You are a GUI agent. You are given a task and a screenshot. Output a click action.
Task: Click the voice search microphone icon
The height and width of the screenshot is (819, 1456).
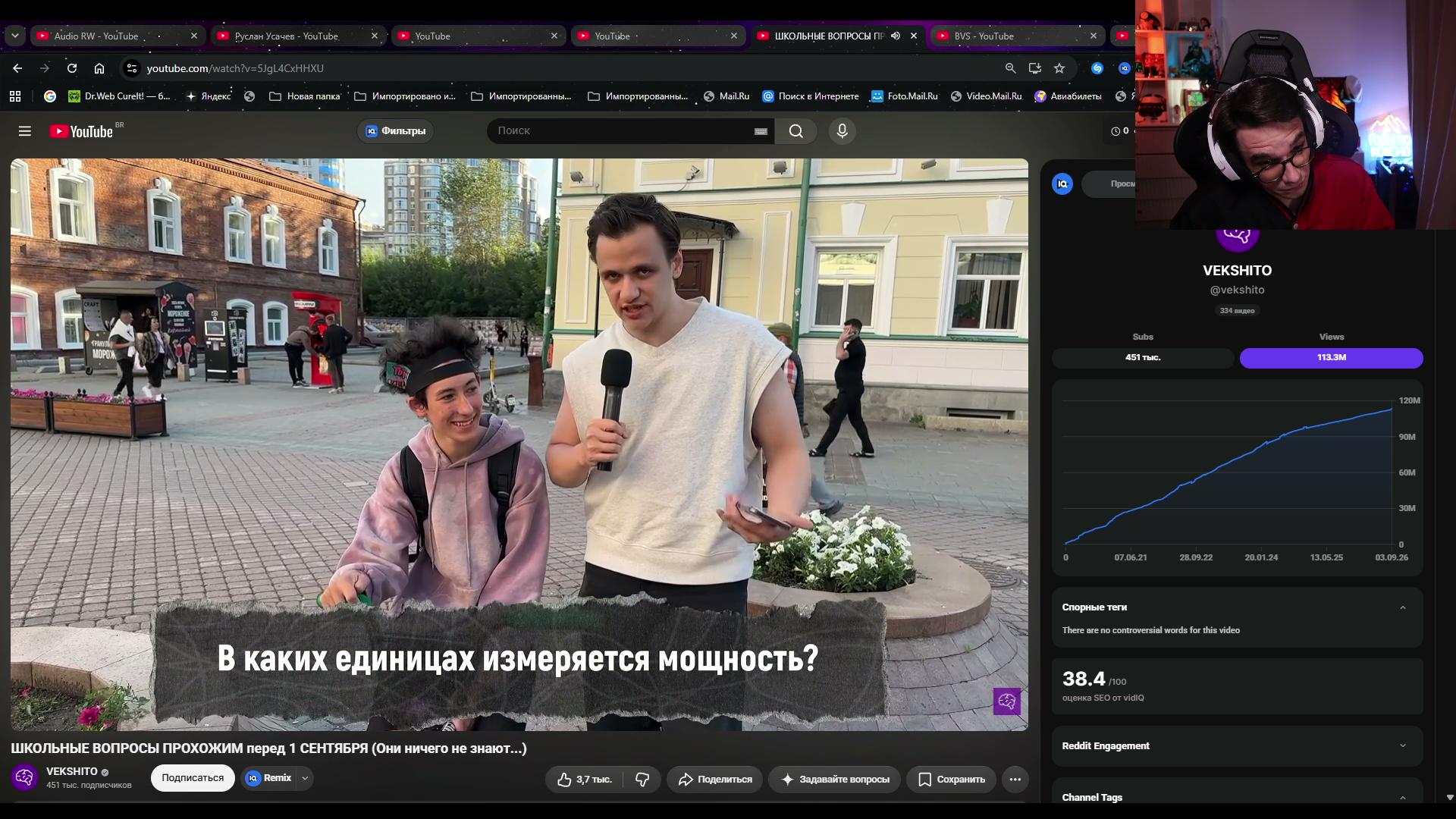pyautogui.click(x=842, y=131)
